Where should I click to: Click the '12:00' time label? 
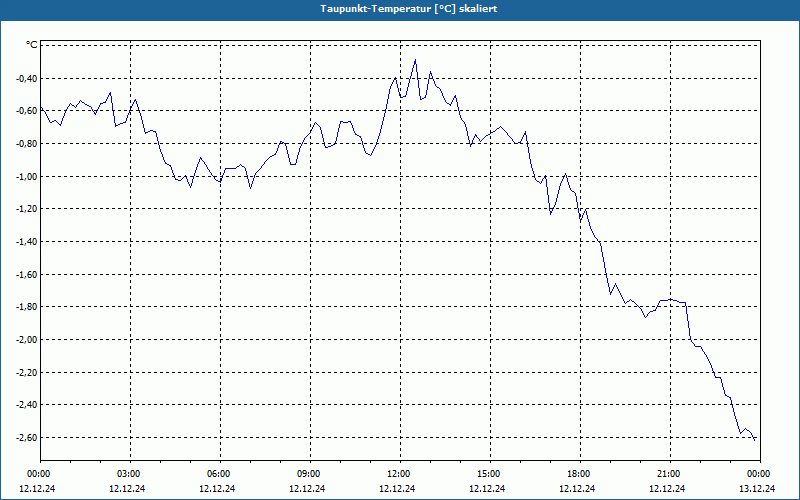coord(398,474)
